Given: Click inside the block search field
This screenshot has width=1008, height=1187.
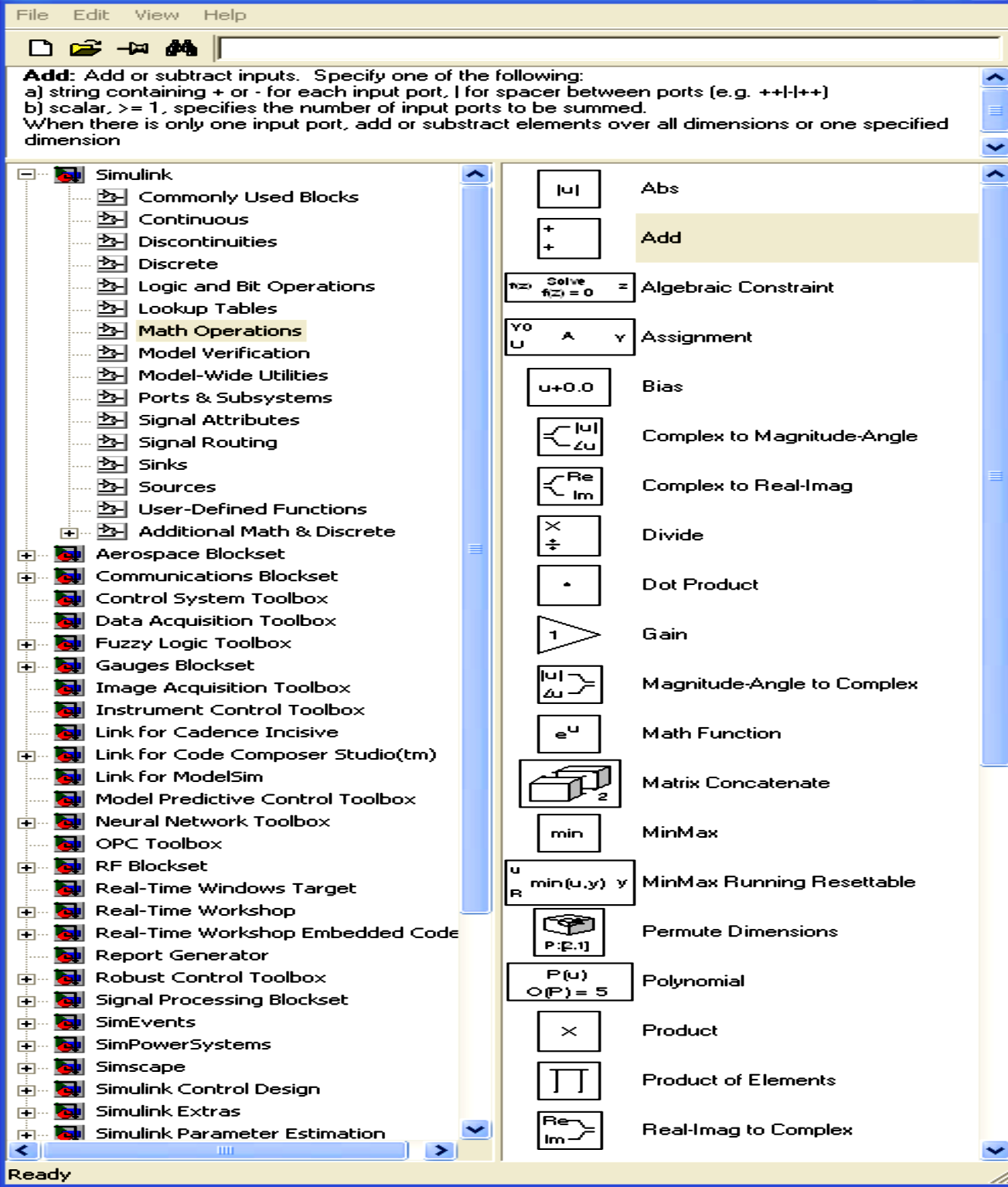Looking at the screenshot, I should pos(609,49).
